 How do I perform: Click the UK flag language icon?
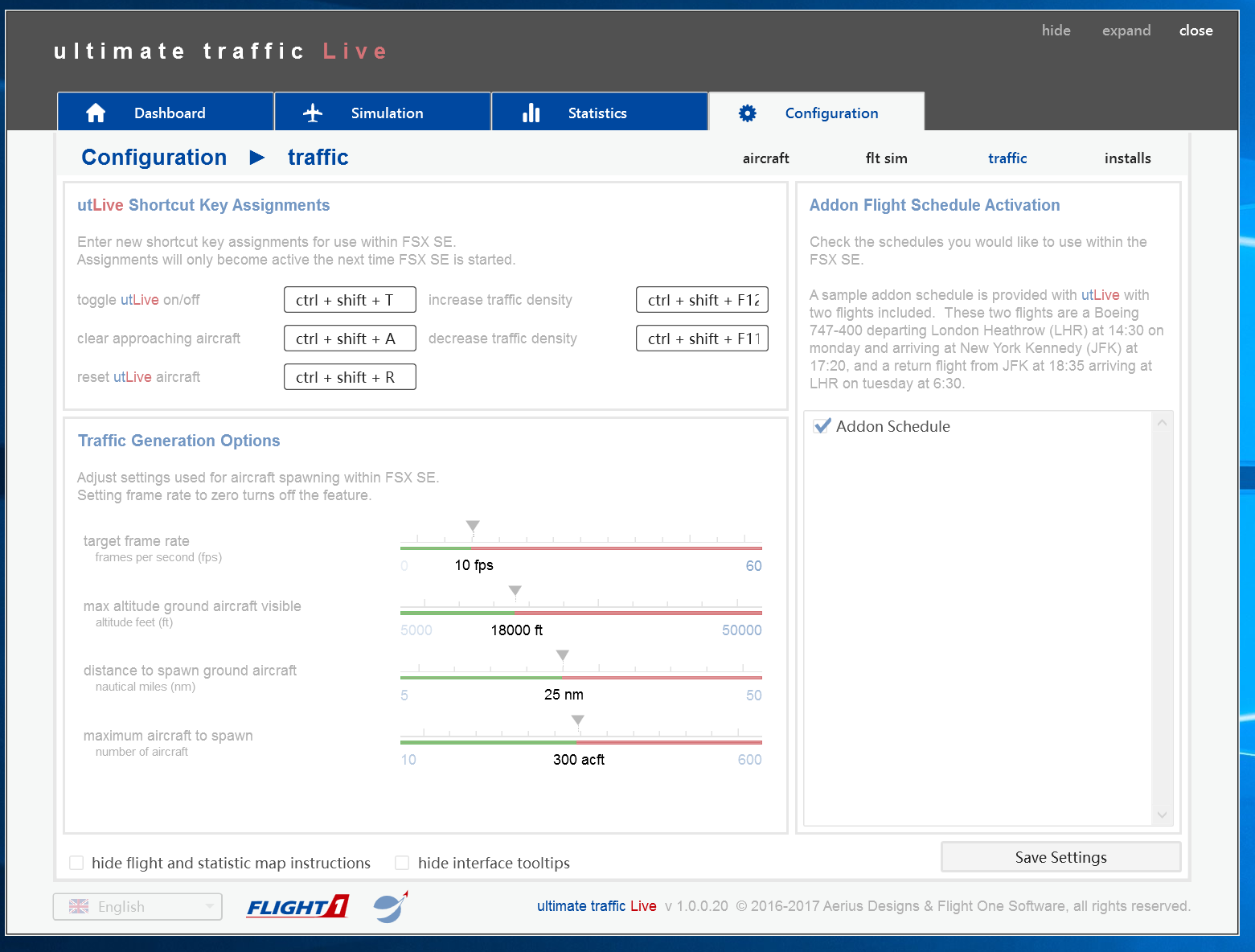tap(79, 906)
